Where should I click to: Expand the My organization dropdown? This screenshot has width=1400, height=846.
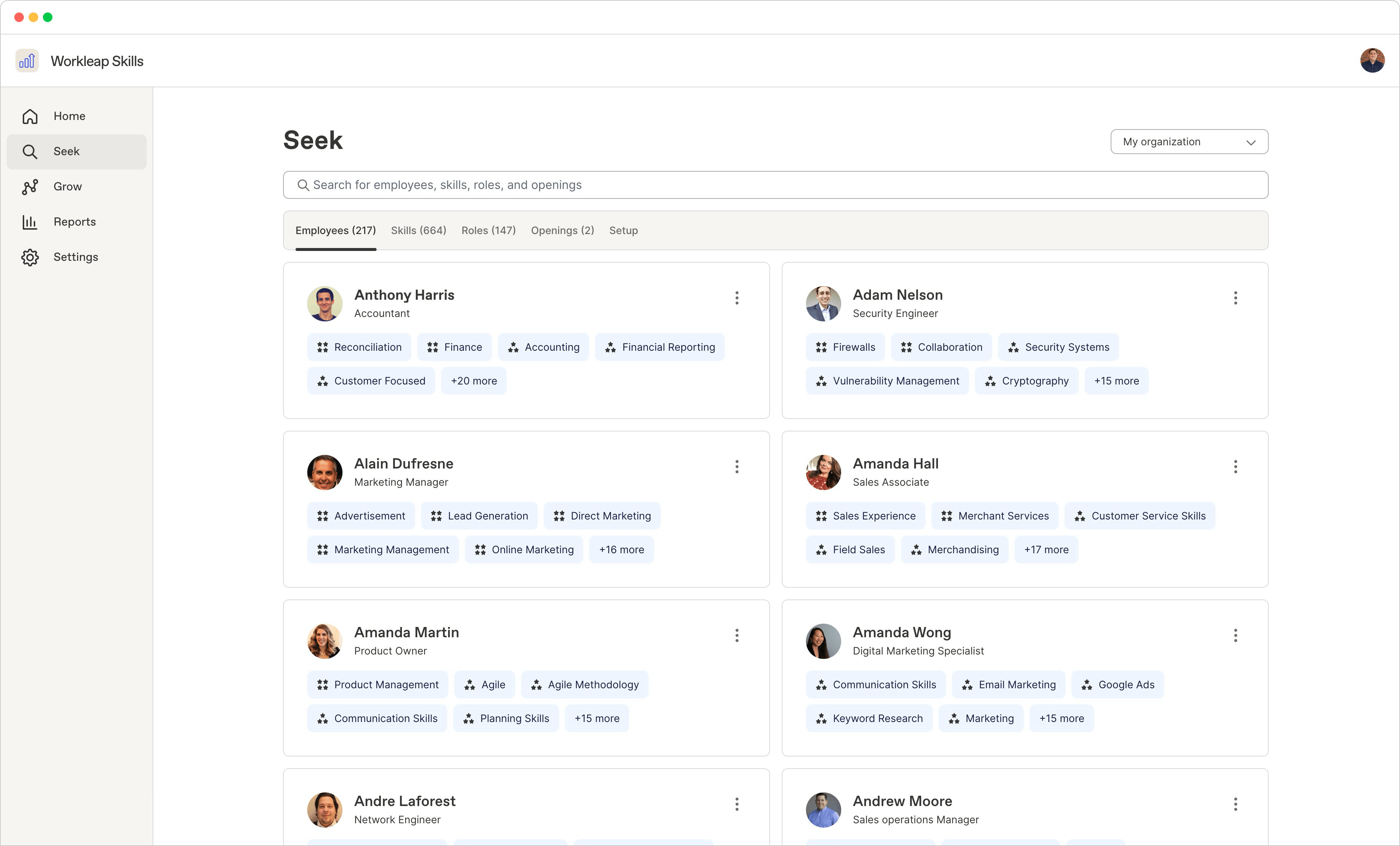point(1189,142)
